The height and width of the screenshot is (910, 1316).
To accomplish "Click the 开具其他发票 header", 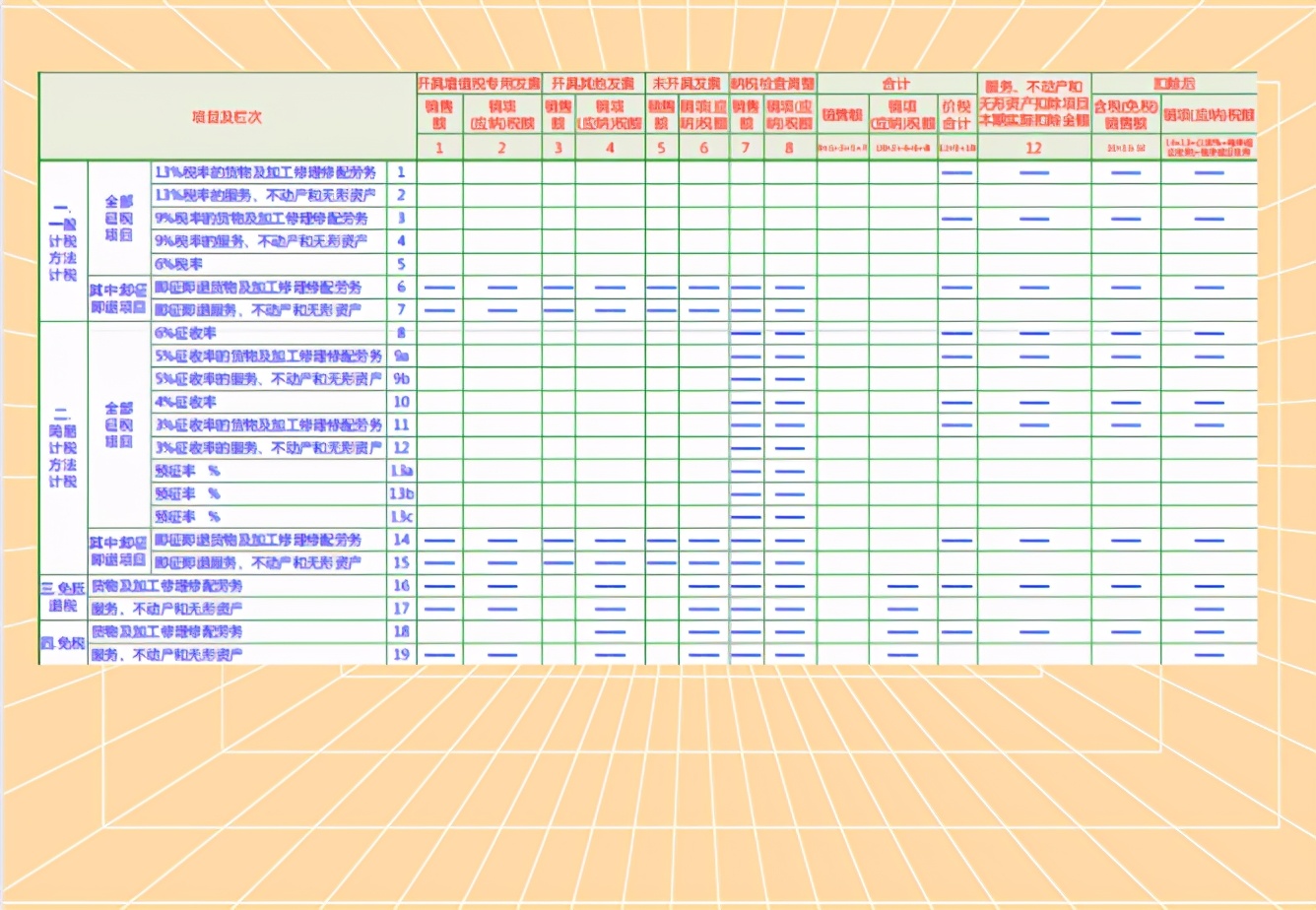I will pyautogui.click(x=593, y=84).
